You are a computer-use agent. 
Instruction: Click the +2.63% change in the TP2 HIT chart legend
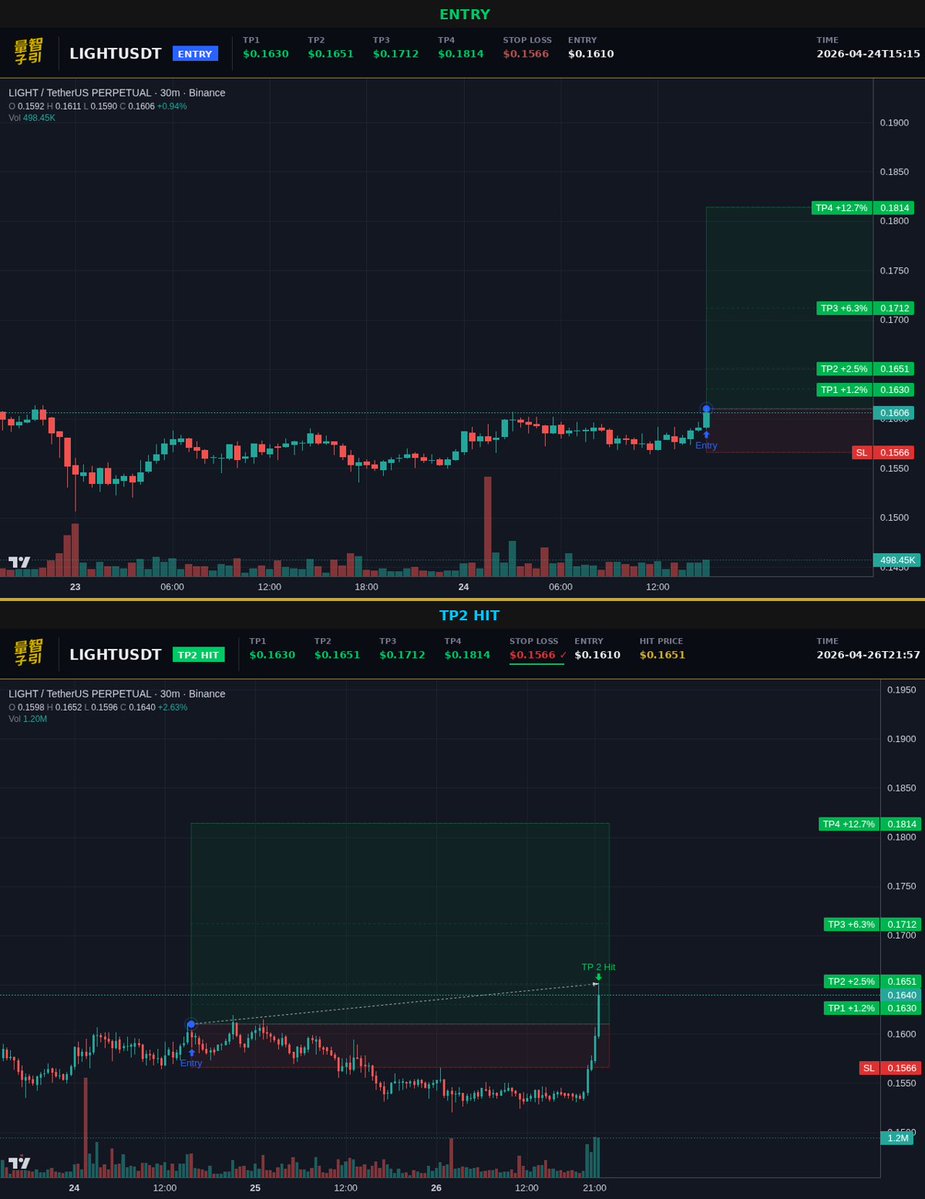pos(172,707)
